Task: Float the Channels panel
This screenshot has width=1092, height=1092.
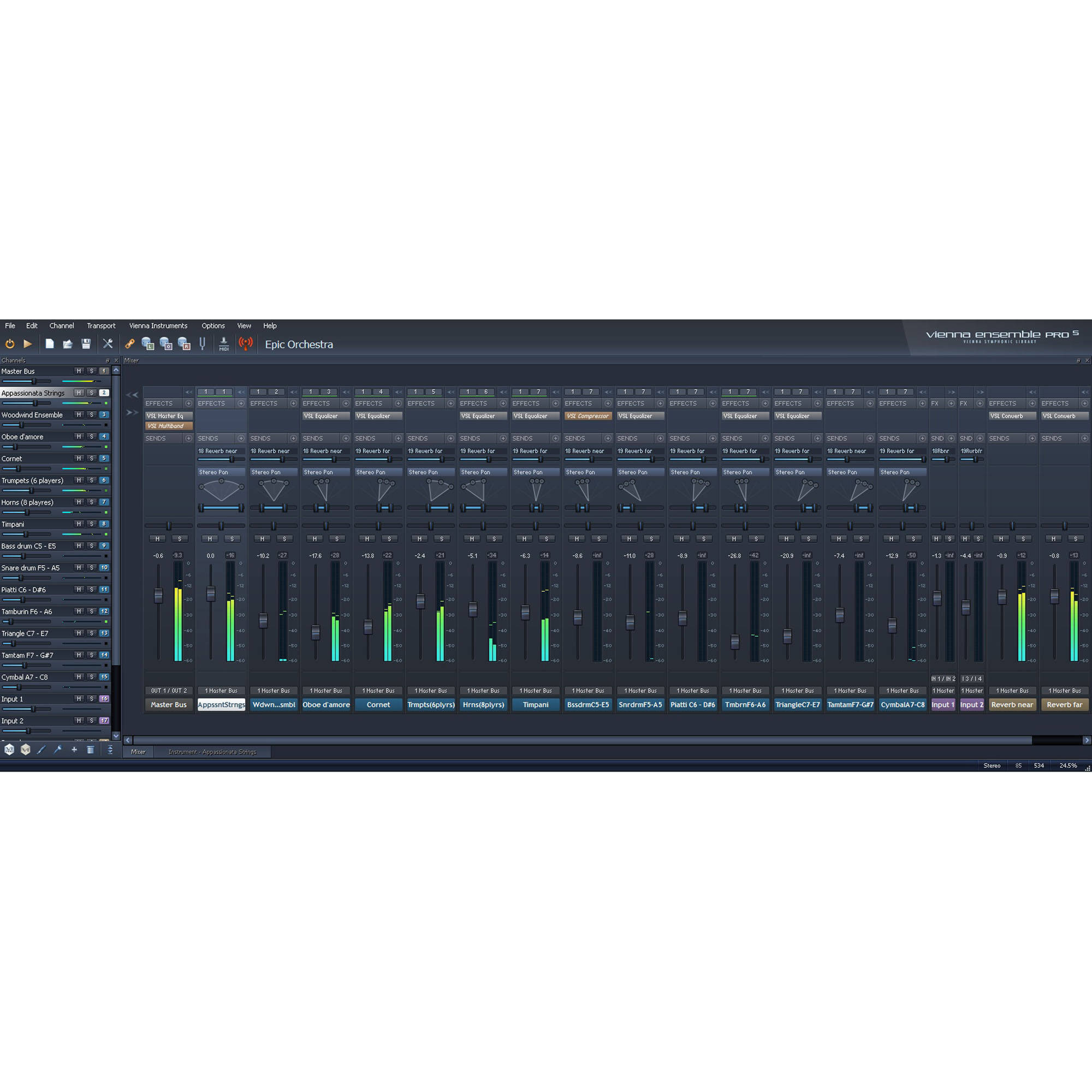Action: [108, 360]
